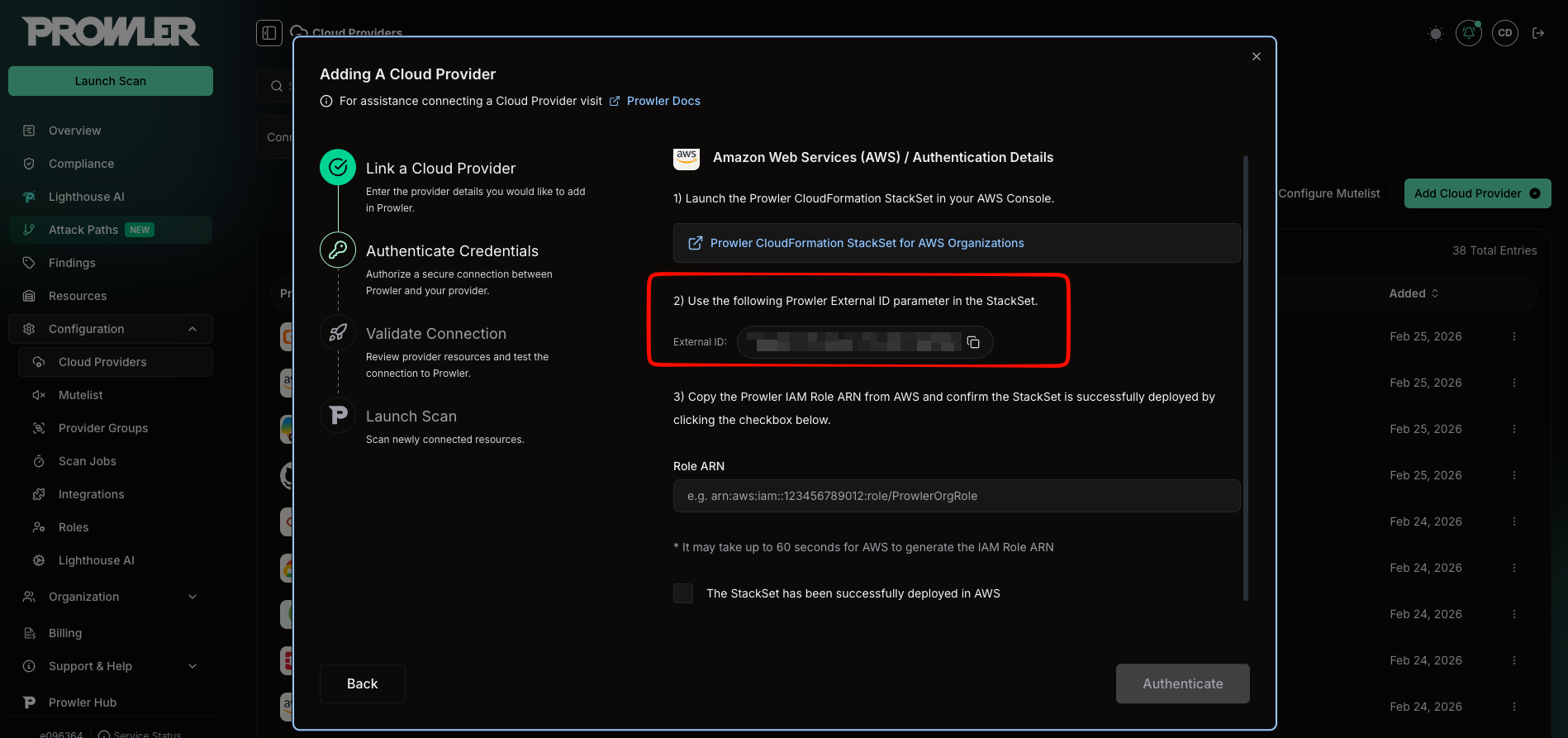Open the notifications bell icon
1568x738 pixels.
click(1468, 33)
